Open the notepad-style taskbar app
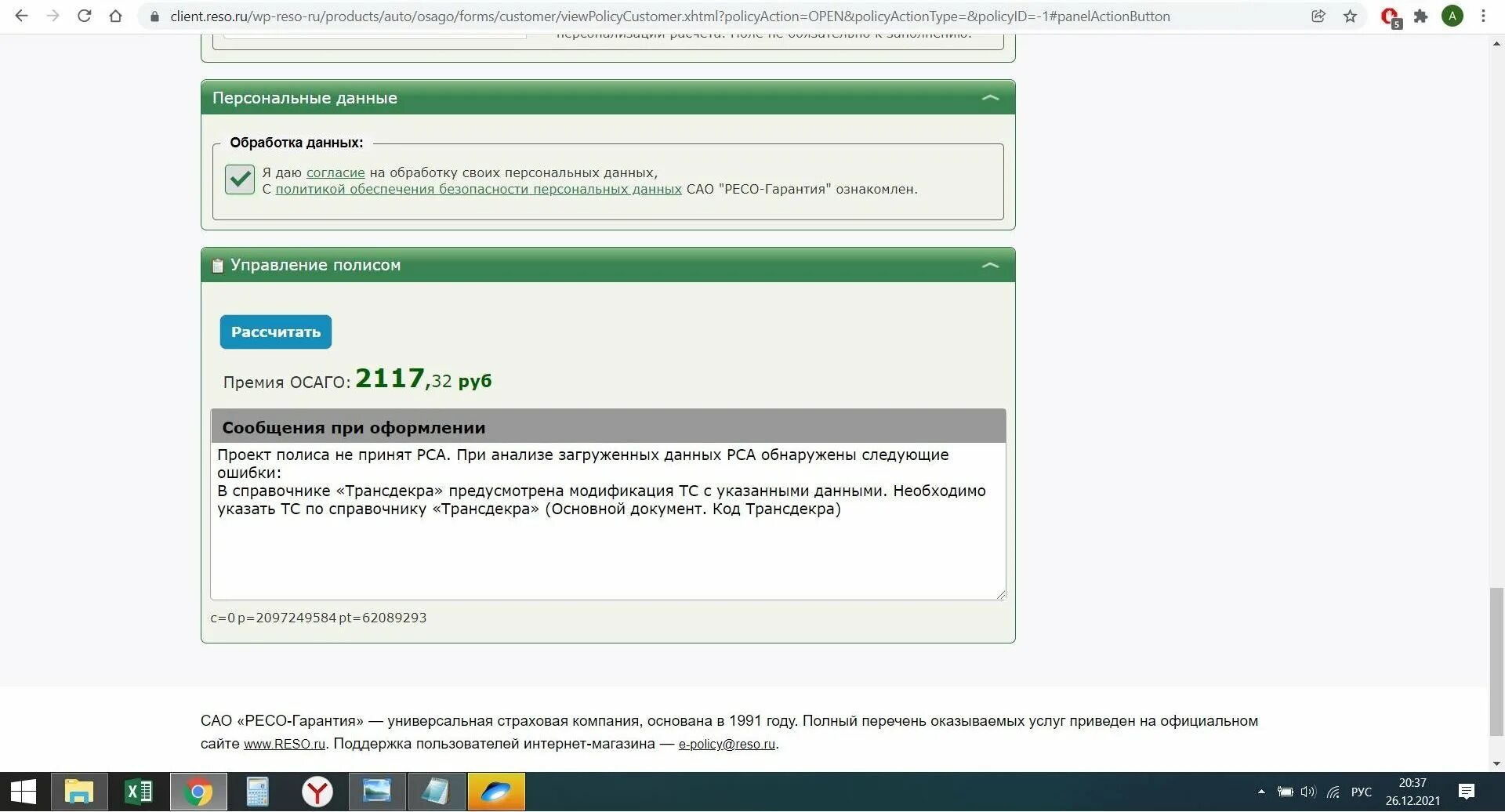The image size is (1505, 812). click(436, 792)
